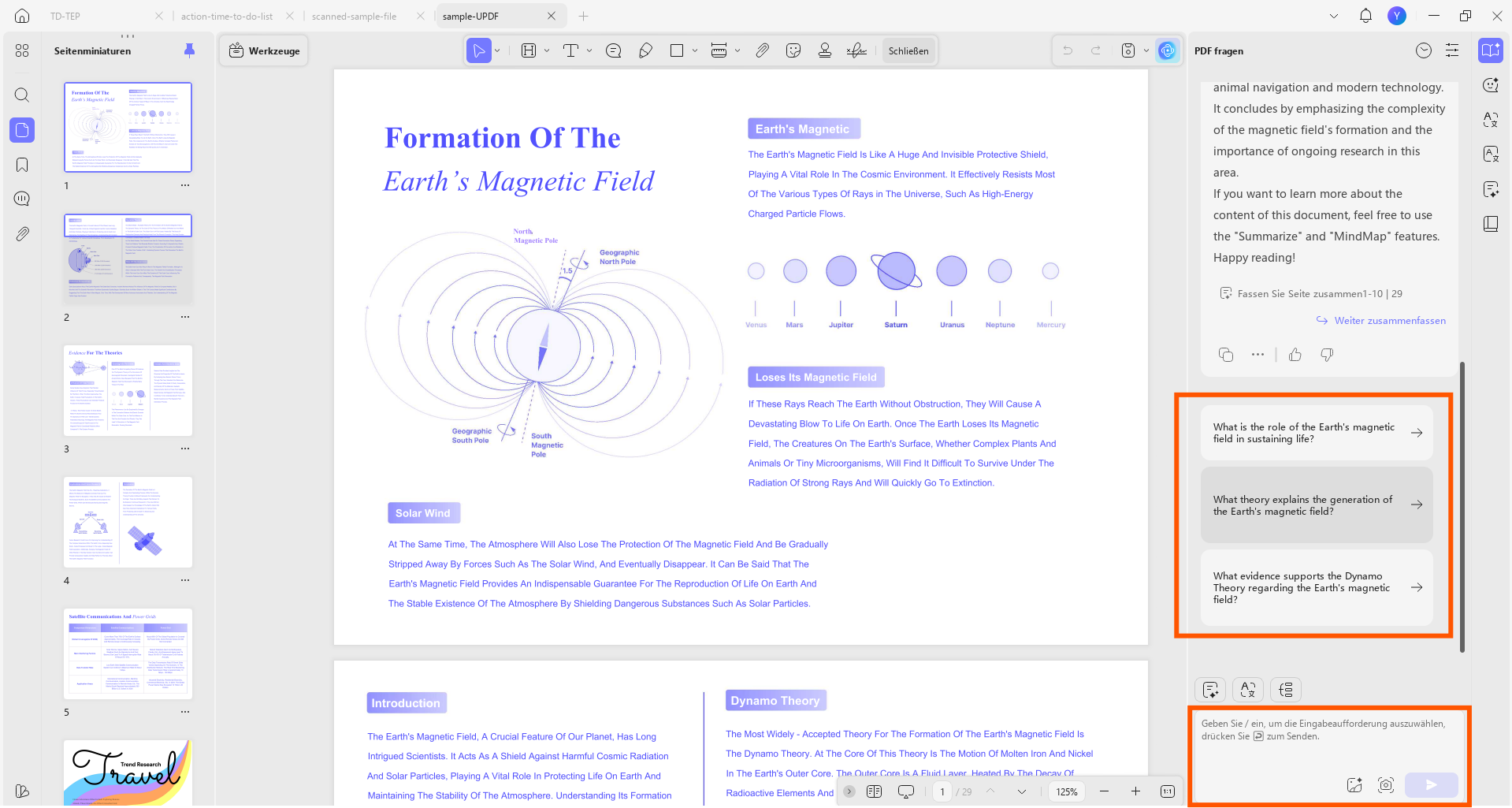Open the comments list panel

click(22, 199)
